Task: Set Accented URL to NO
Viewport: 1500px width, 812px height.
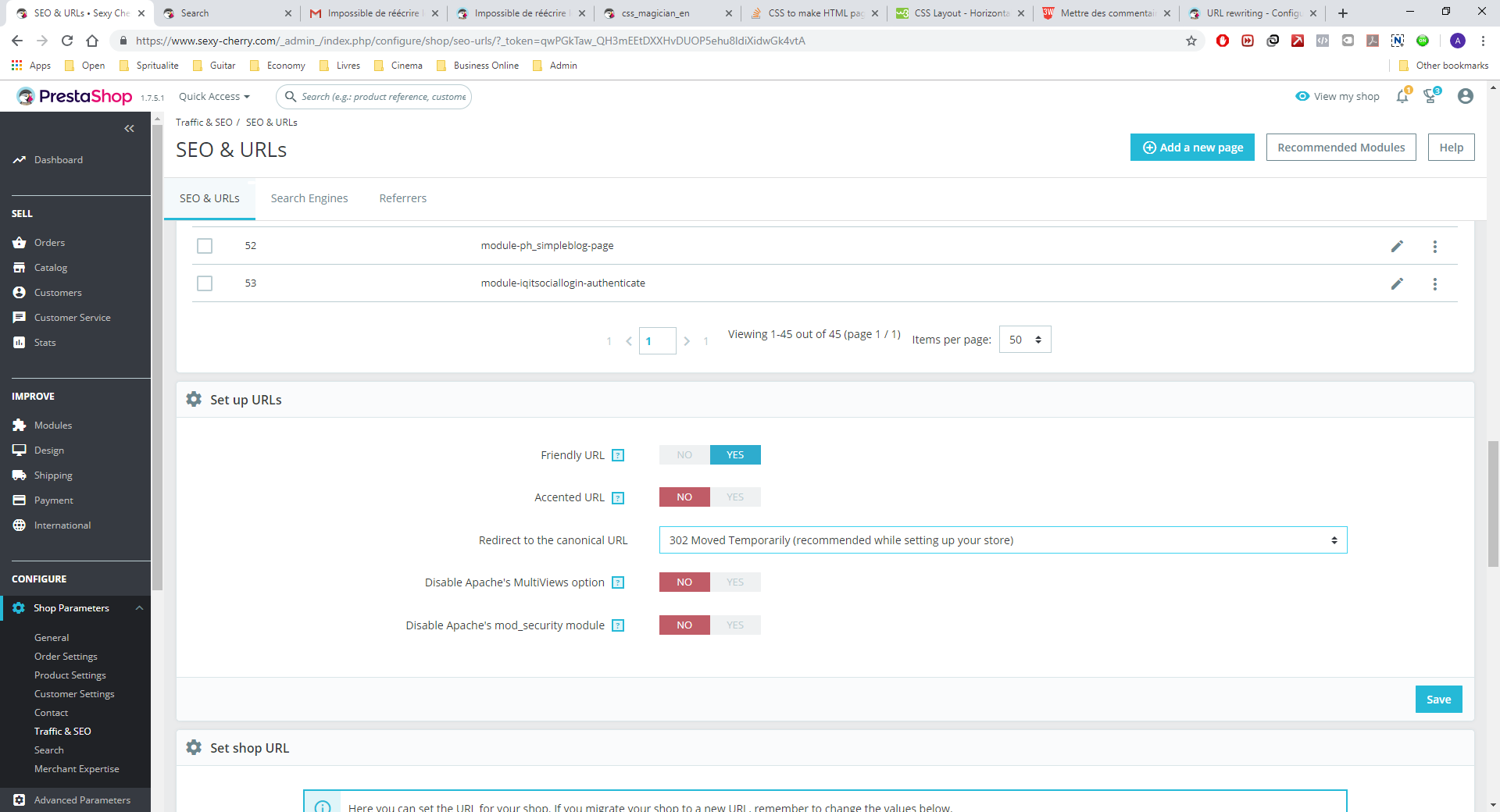Action: [684, 497]
